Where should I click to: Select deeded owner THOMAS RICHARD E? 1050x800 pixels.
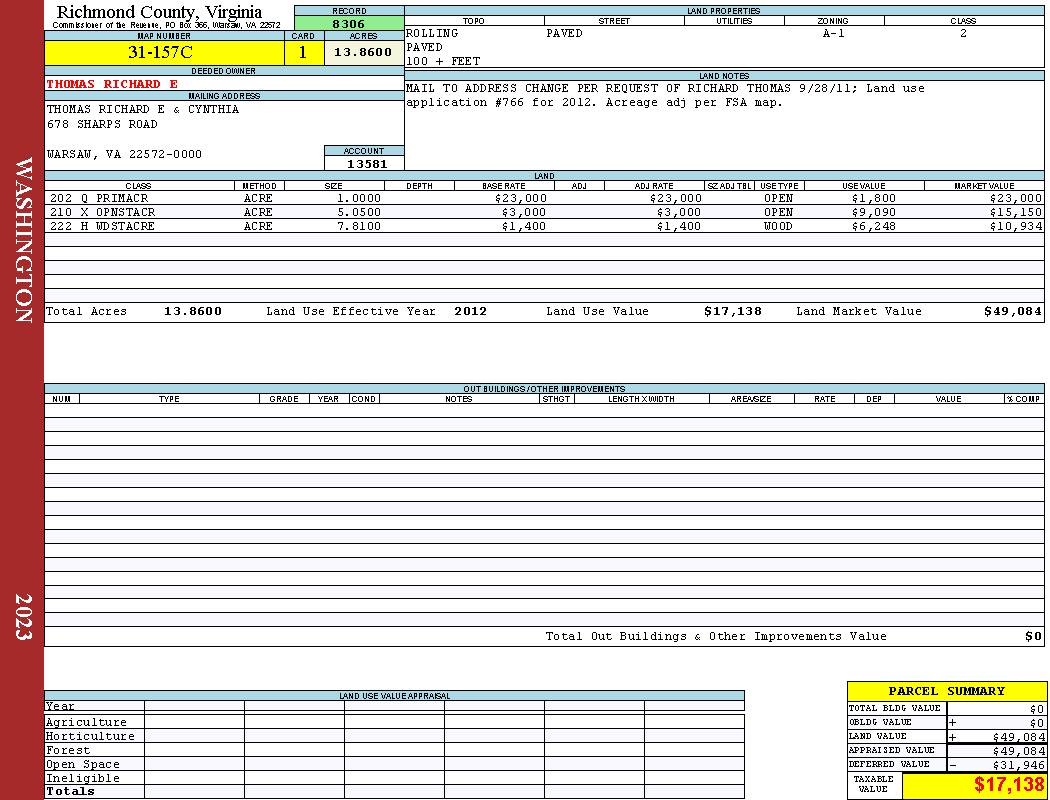(x=112, y=84)
